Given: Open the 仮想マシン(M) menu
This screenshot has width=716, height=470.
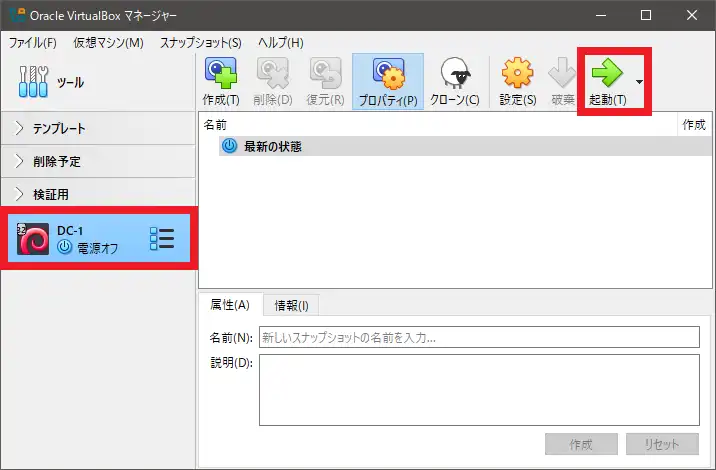Looking at the screenshot, I should pos(108,42).
